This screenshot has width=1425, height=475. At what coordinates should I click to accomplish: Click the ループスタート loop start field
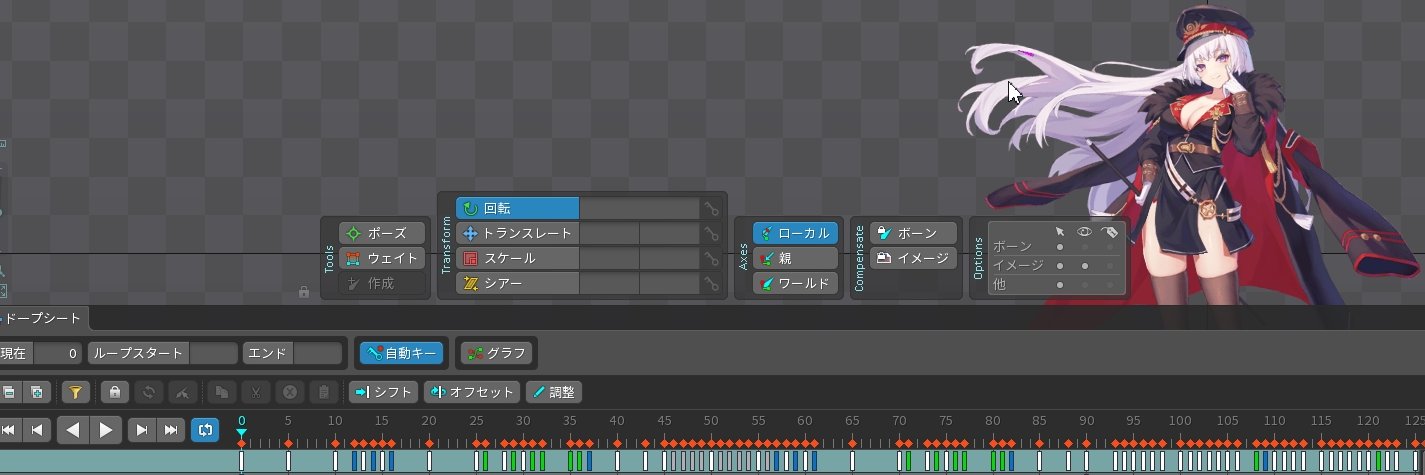[214, 353]
